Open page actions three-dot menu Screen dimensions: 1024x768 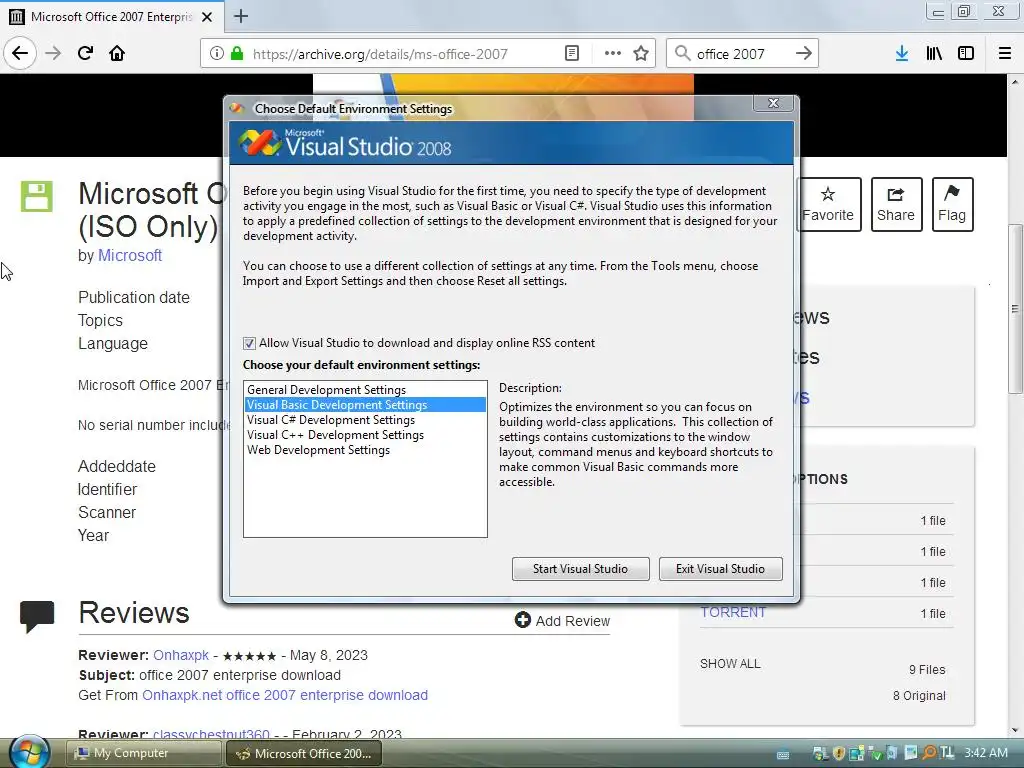(x=613, y=54)
